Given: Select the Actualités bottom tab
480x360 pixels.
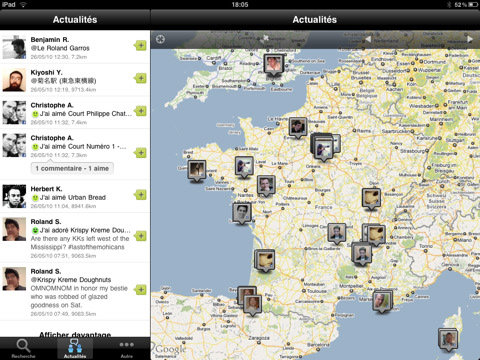Looking at the screenshot, I should [75, 348].
